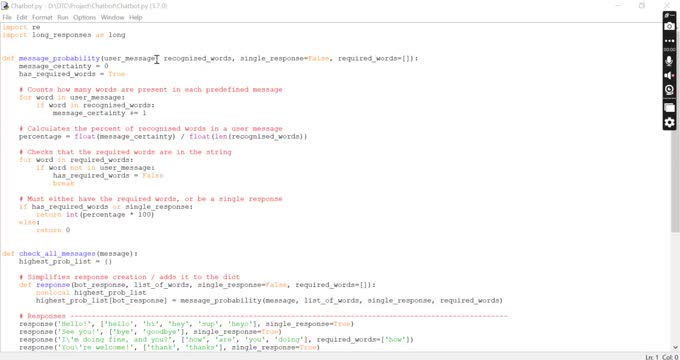Click the line 'percentage = float(message_certainty)'
The height and width of the screenshot is (360, 680).
point(163,136)
